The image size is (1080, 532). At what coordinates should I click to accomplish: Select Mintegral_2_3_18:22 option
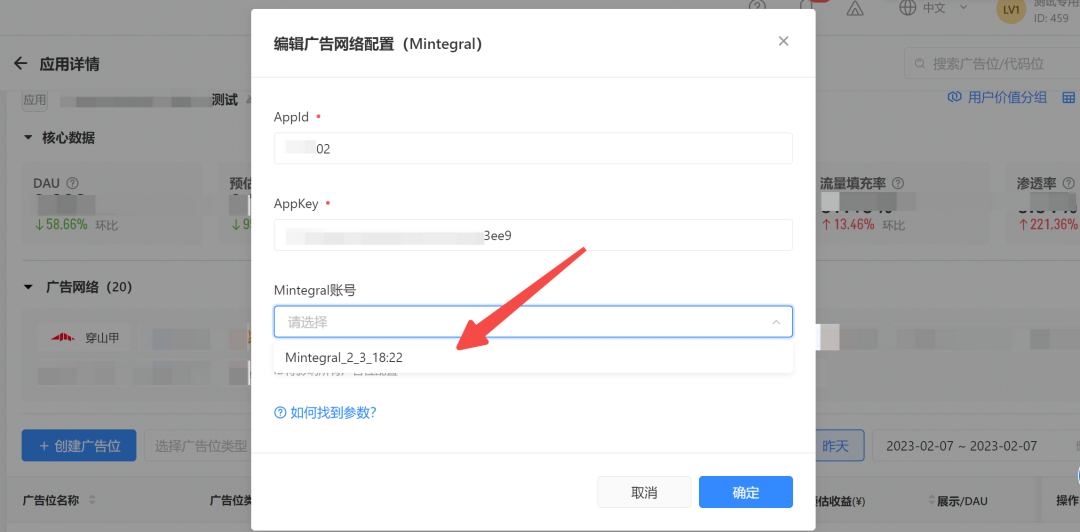click(x=533, y=358)
